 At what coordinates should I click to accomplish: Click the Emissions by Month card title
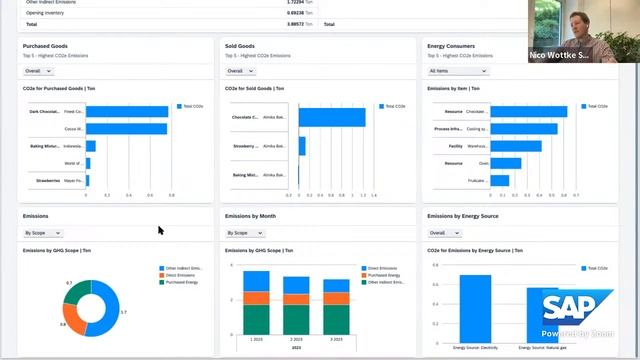[x=251, y=216]
